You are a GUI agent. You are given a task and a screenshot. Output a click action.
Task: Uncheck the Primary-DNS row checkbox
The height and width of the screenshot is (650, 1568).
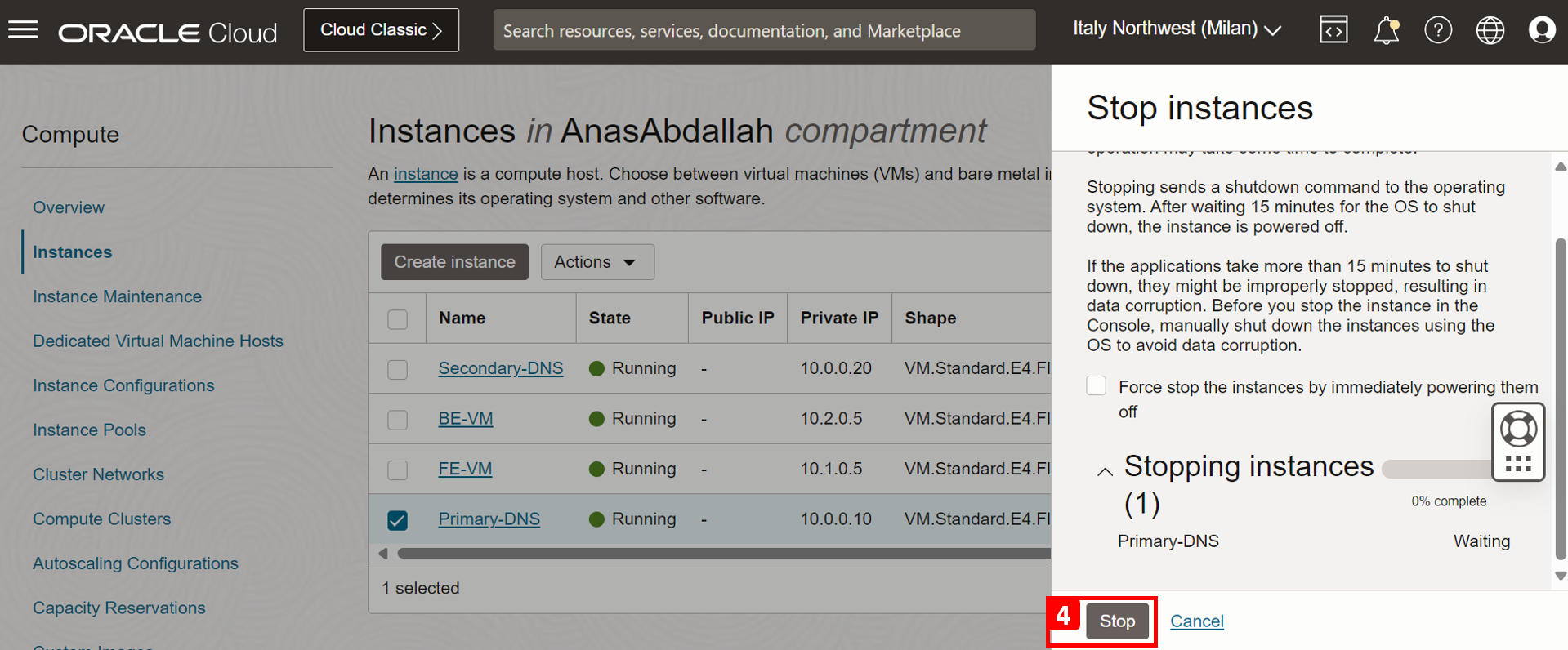[x=398, y=520]
